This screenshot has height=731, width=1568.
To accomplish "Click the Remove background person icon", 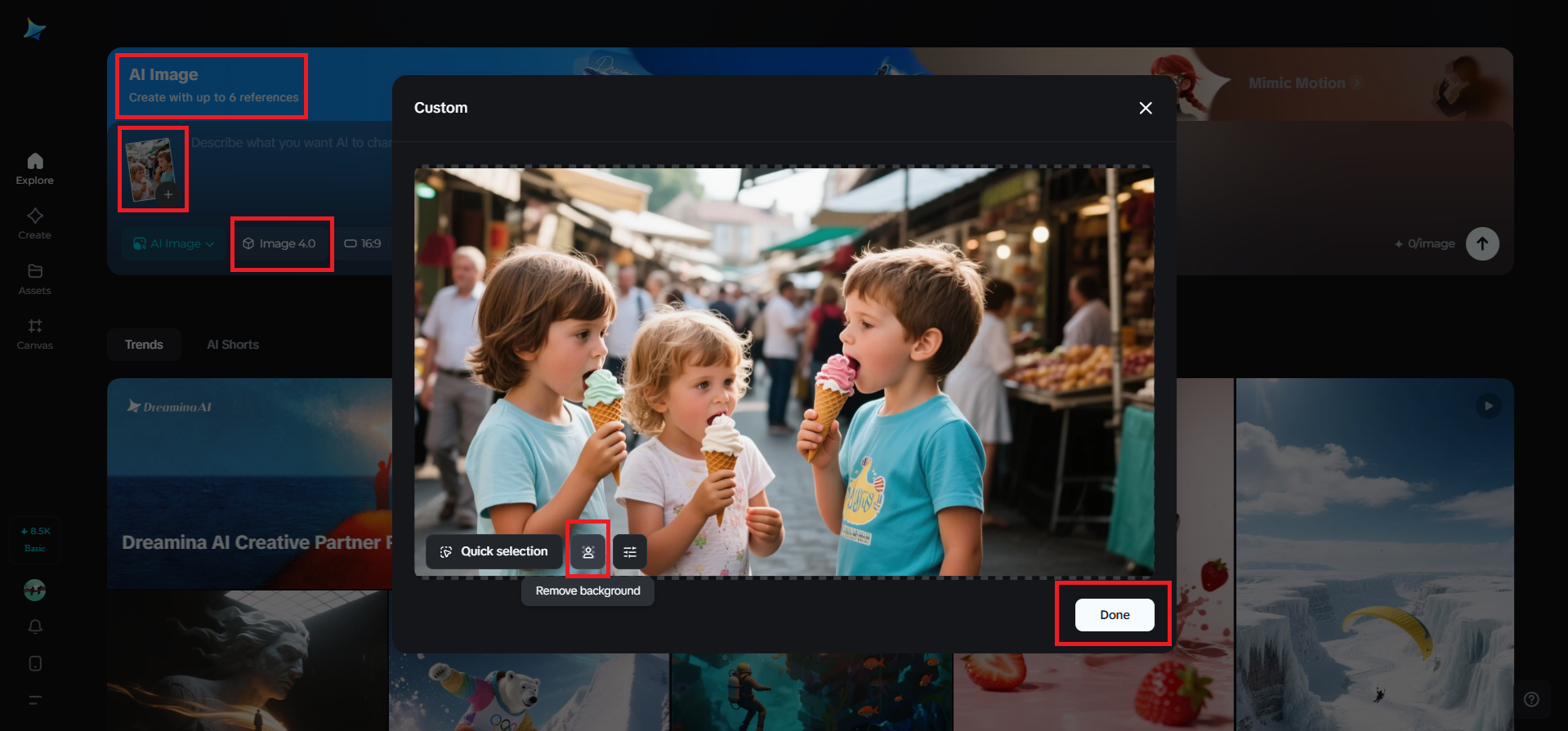I will click(x=587, y=552).
